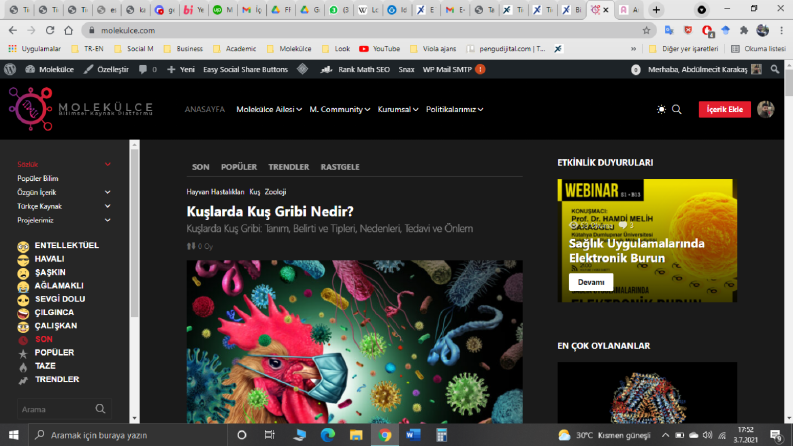Click the page's main vertical scrollbar

[x=788, y=83]
